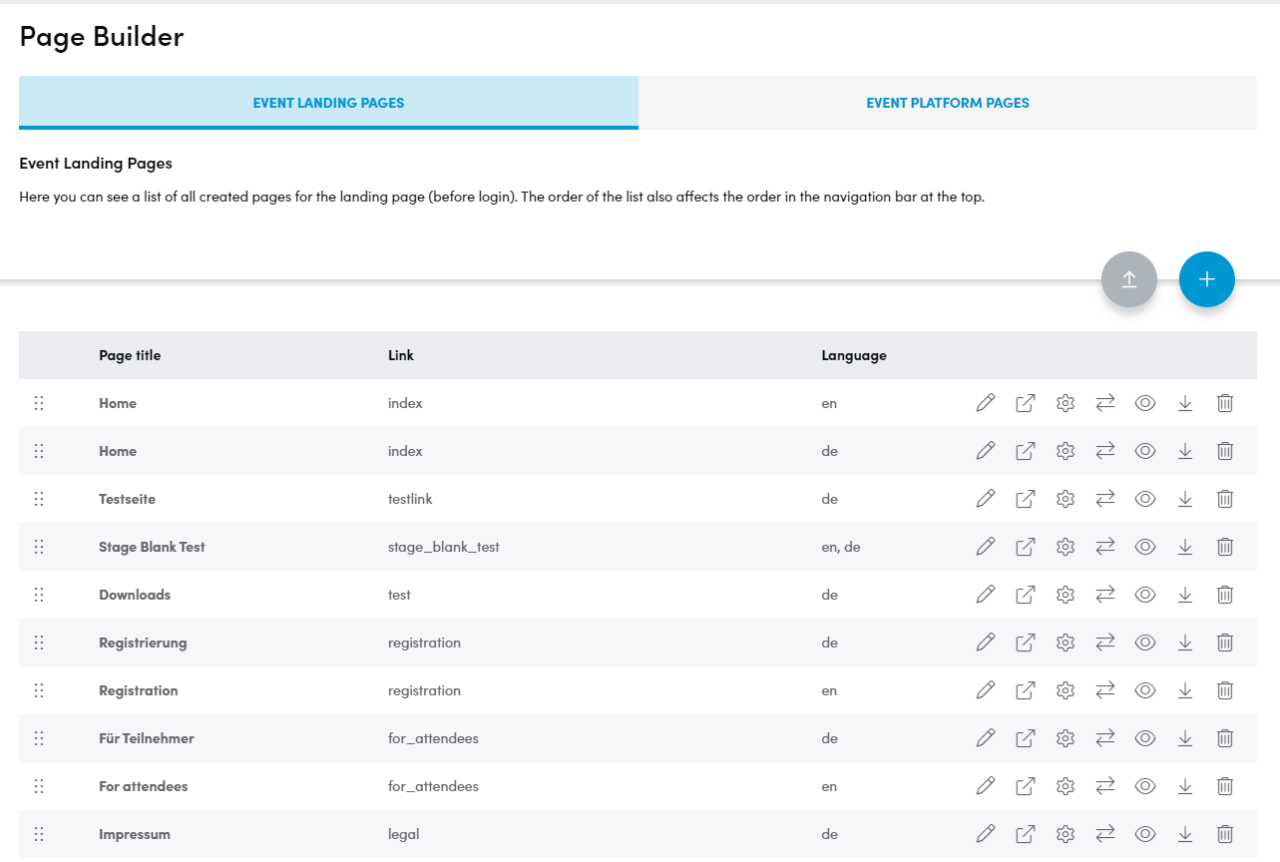
Task: Click drag handle of Downloads row
Action: [39, 595]
